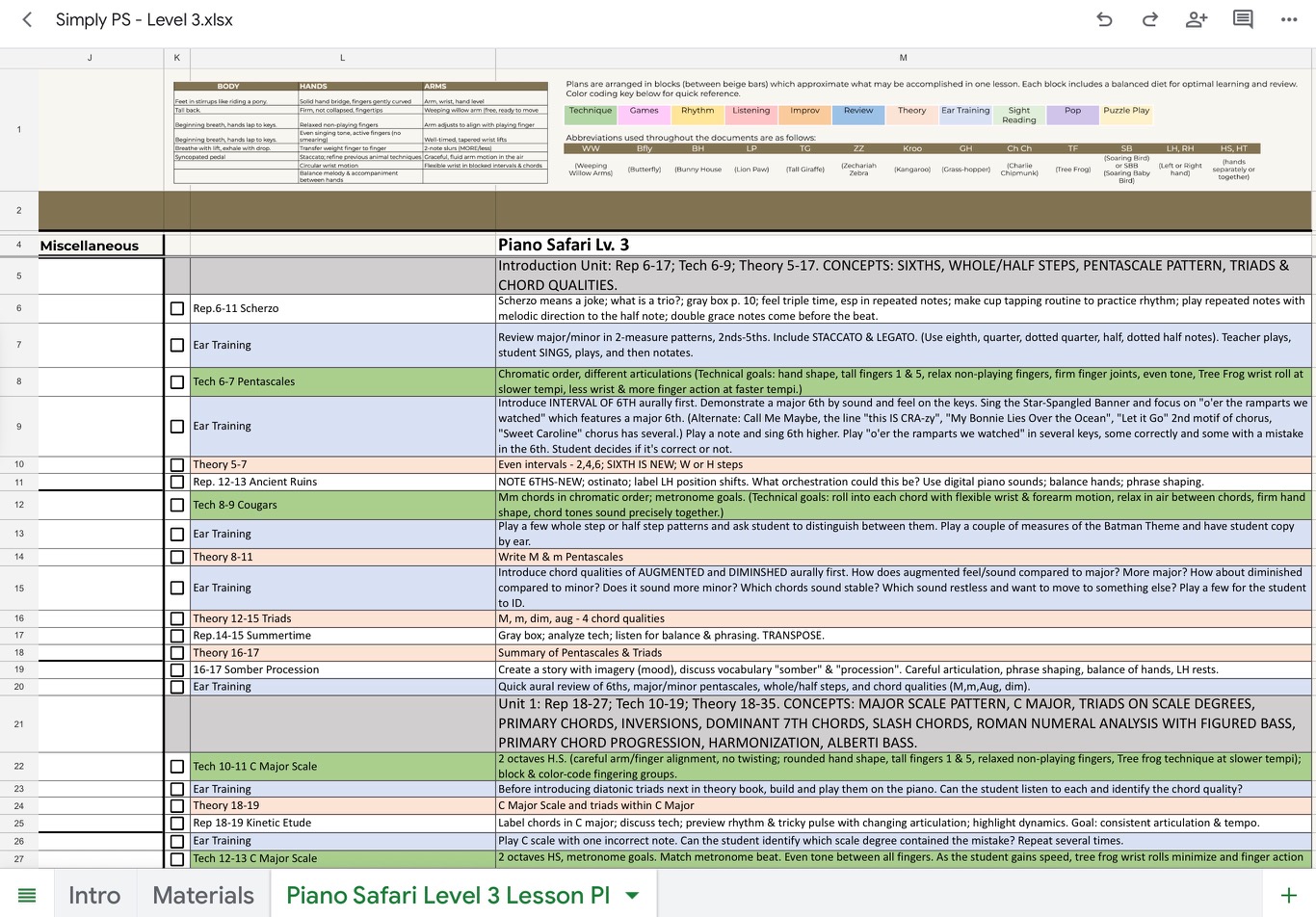Viewport: 1316px width, 917px height.
Task: Select the Even intervals 2,4,6 cell
Action: [904, 464]
